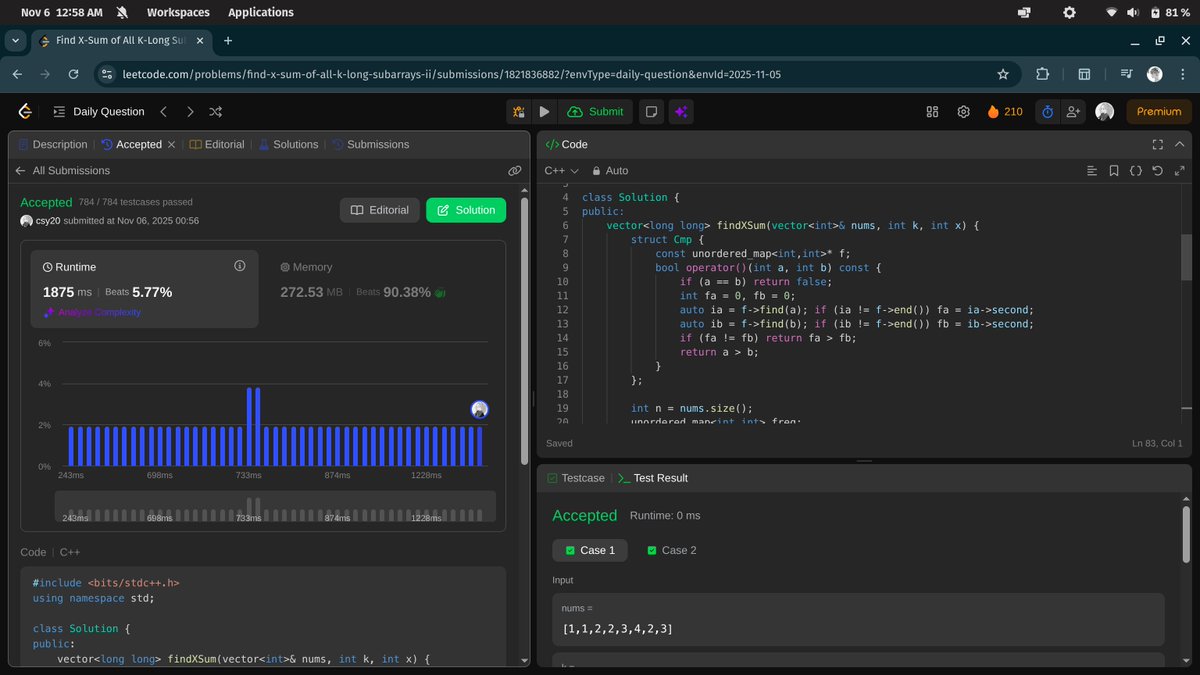1200x675 pixels.
Task: Click the curly braces icon
Action: pos(1136,171)
